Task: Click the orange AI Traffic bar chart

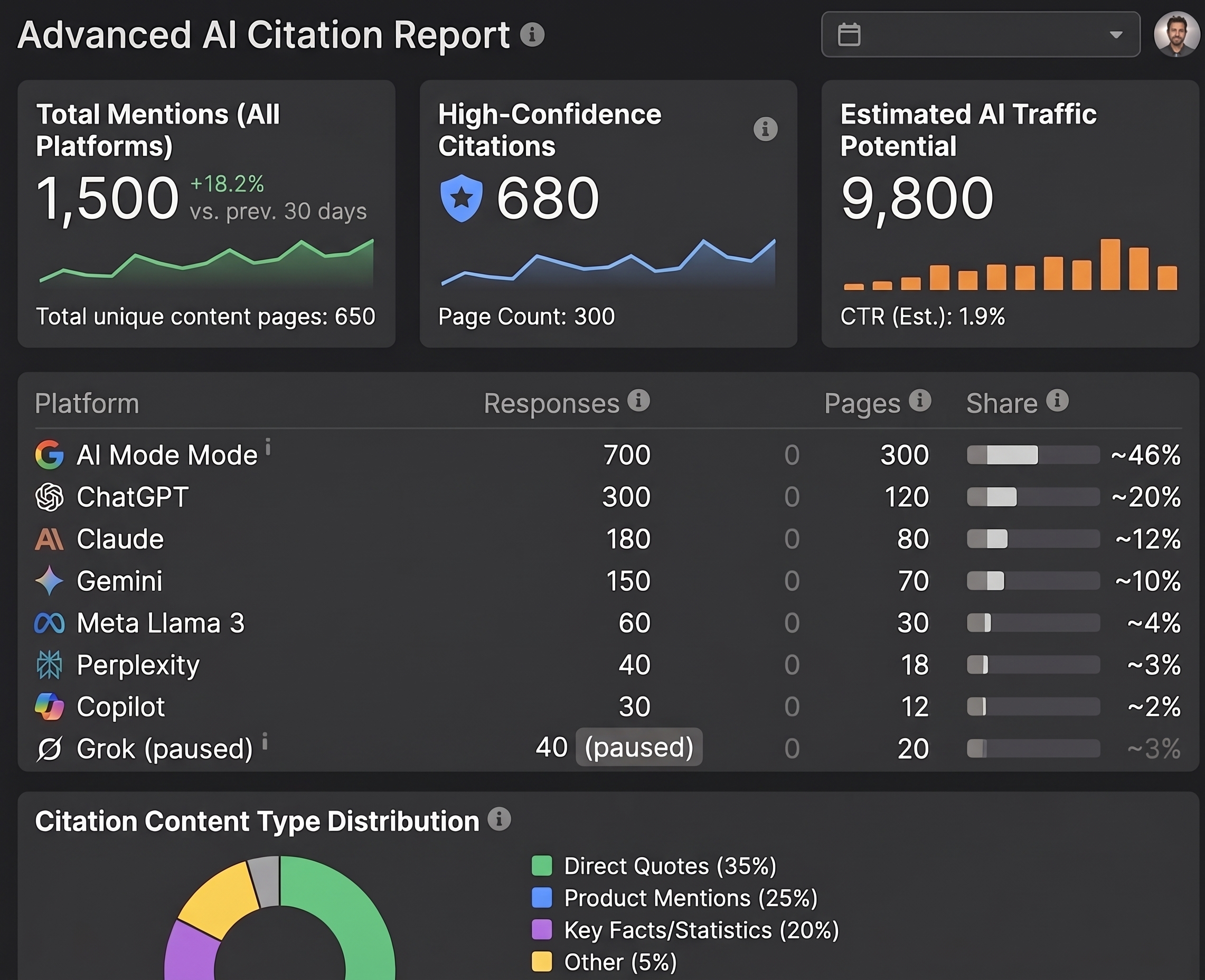Action: [x=1010, y=264]
